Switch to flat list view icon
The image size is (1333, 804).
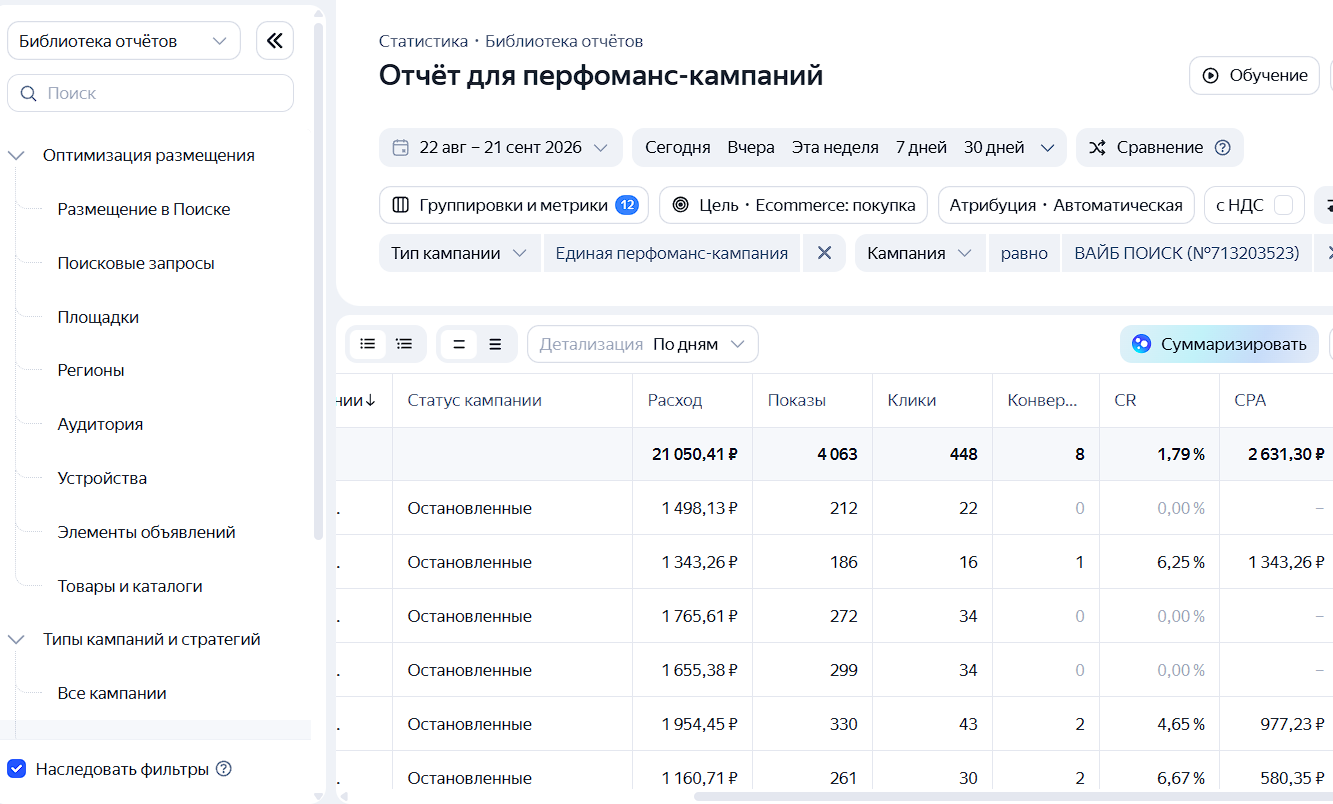click(368, 344)
